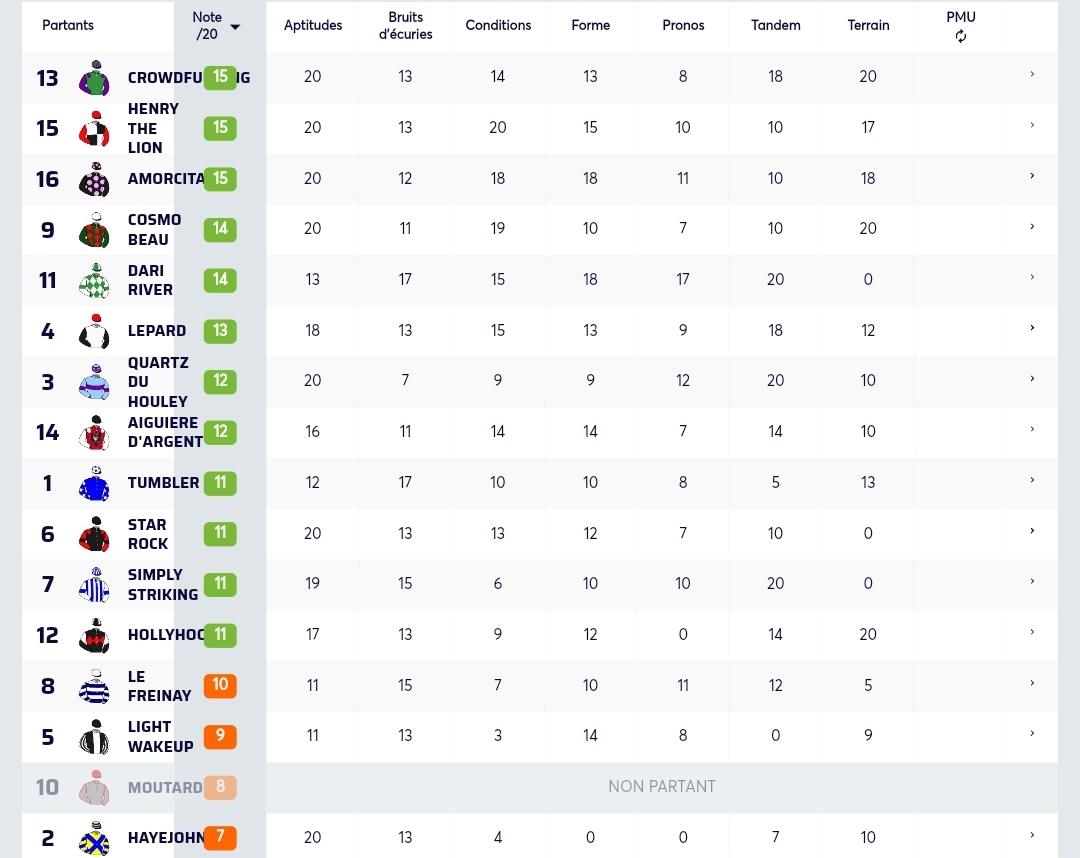Open Light Wakeup horse link
The width and height of the screenshot is (1080, 858).
(x=160, y=736)
